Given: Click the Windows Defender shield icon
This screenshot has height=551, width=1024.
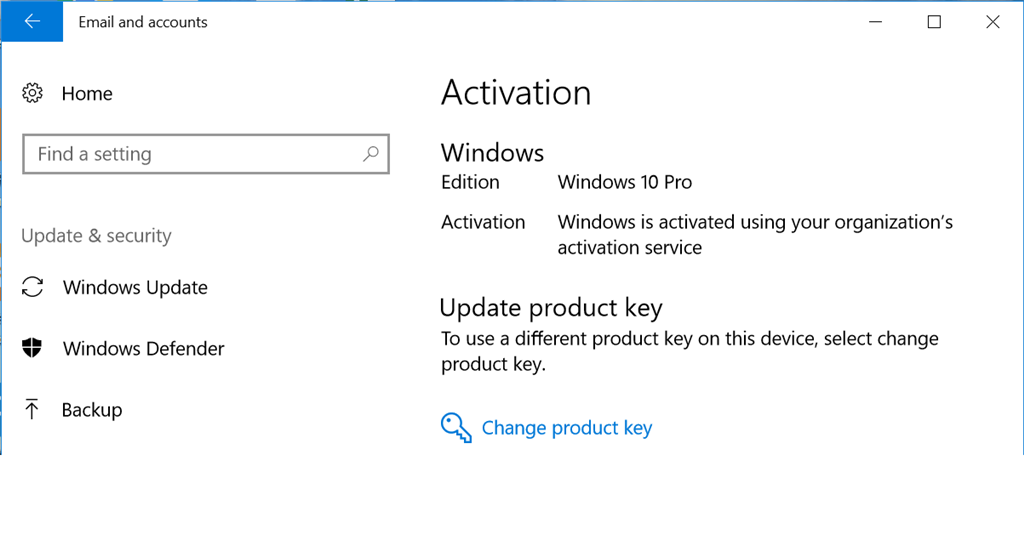Looking at the screenshot, I should point(33,348).
